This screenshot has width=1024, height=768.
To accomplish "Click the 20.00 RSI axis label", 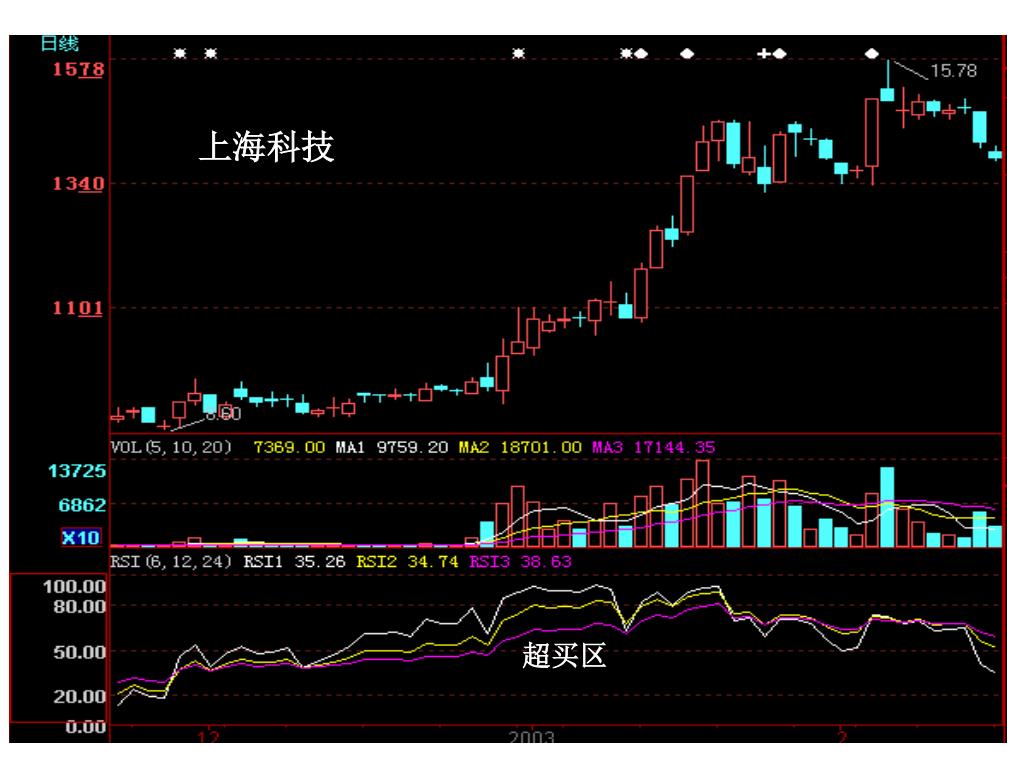I will tap(78, 696).
